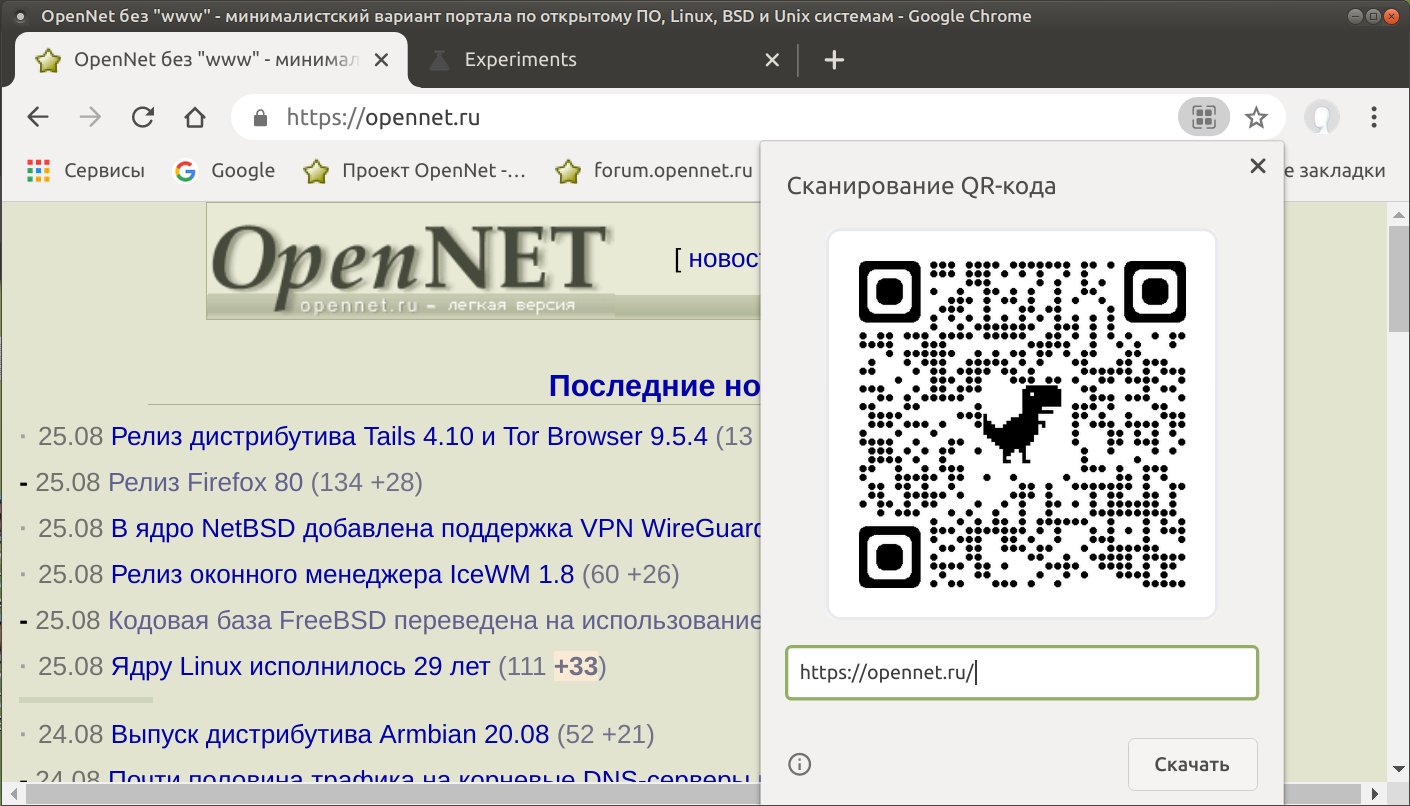Close the Experiments tab

[x=772, y=60]
